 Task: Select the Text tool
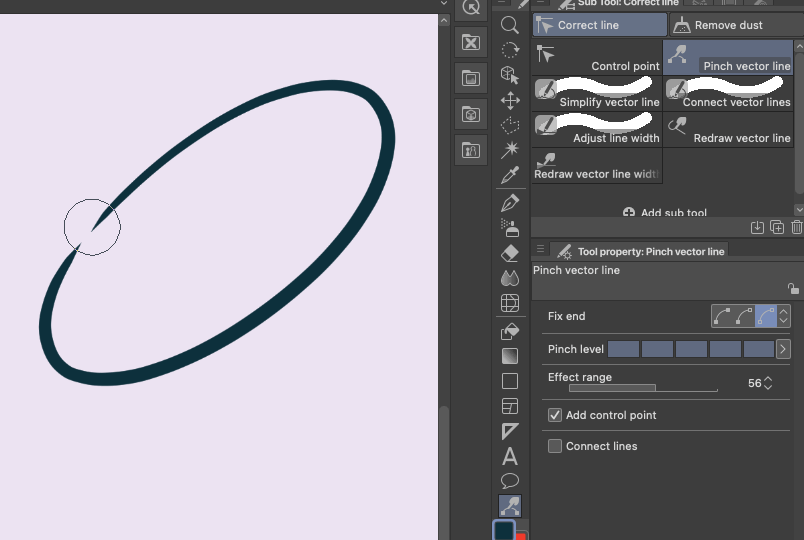(510, 456)
